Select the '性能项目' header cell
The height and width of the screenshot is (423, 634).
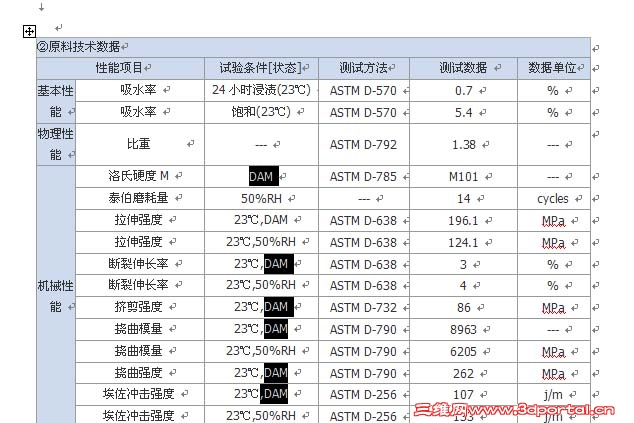tap(120, 68)
